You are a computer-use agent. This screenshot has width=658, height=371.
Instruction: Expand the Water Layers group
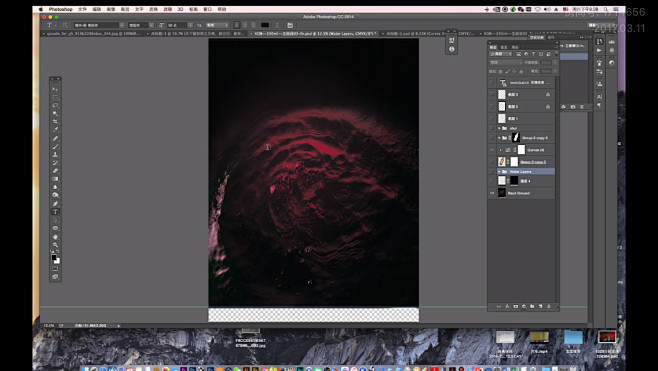pyautogui.click(x=499, y=172)
